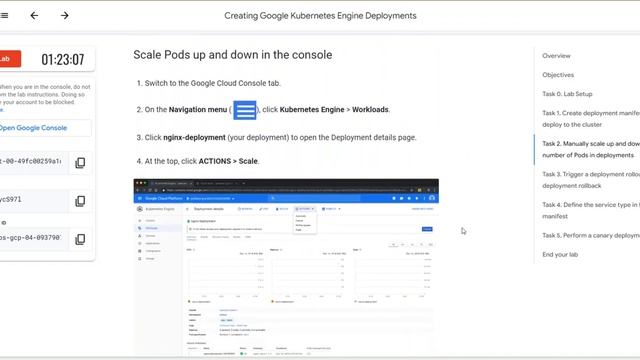Click the heading Scale Pods up and down

click(x=233, y=55)
